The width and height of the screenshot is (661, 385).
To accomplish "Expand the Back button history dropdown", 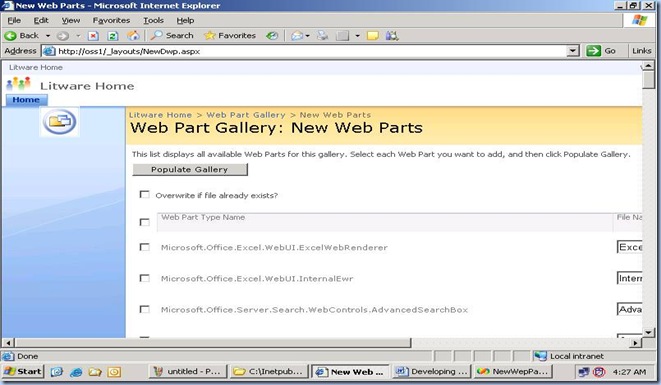I will pos(48,36).
